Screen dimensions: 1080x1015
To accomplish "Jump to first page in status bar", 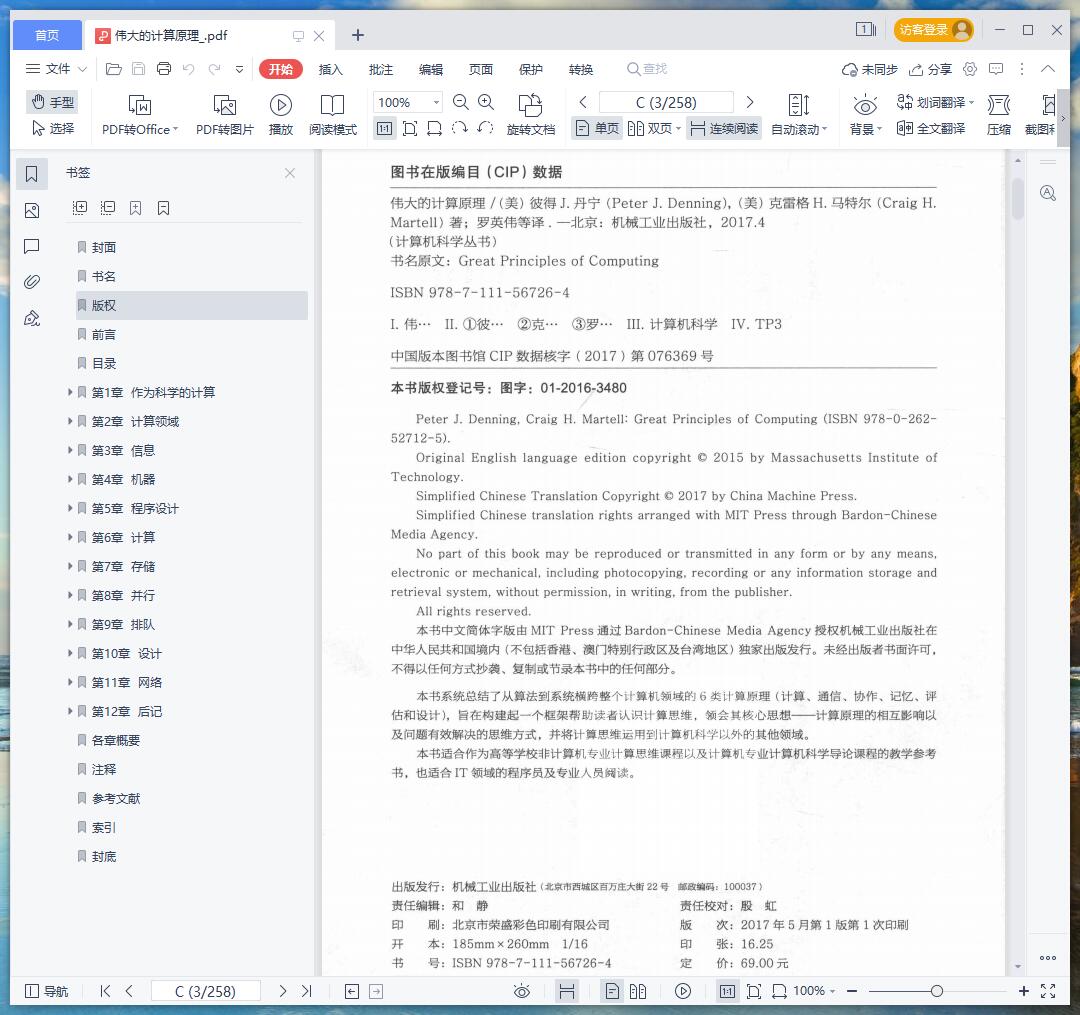I will 105,991.
